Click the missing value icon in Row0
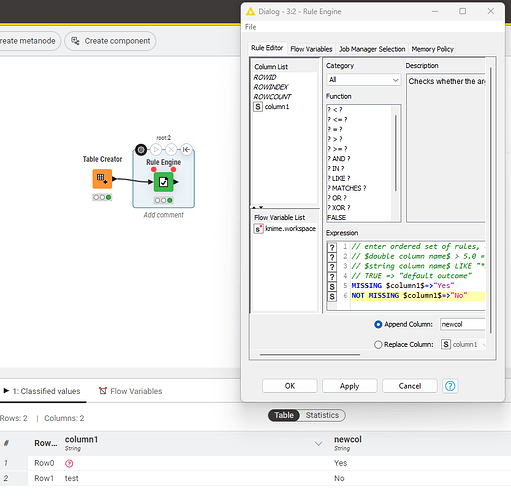This screenshot has width=511, height=500. pyautogui.click(x=69, y=463)
